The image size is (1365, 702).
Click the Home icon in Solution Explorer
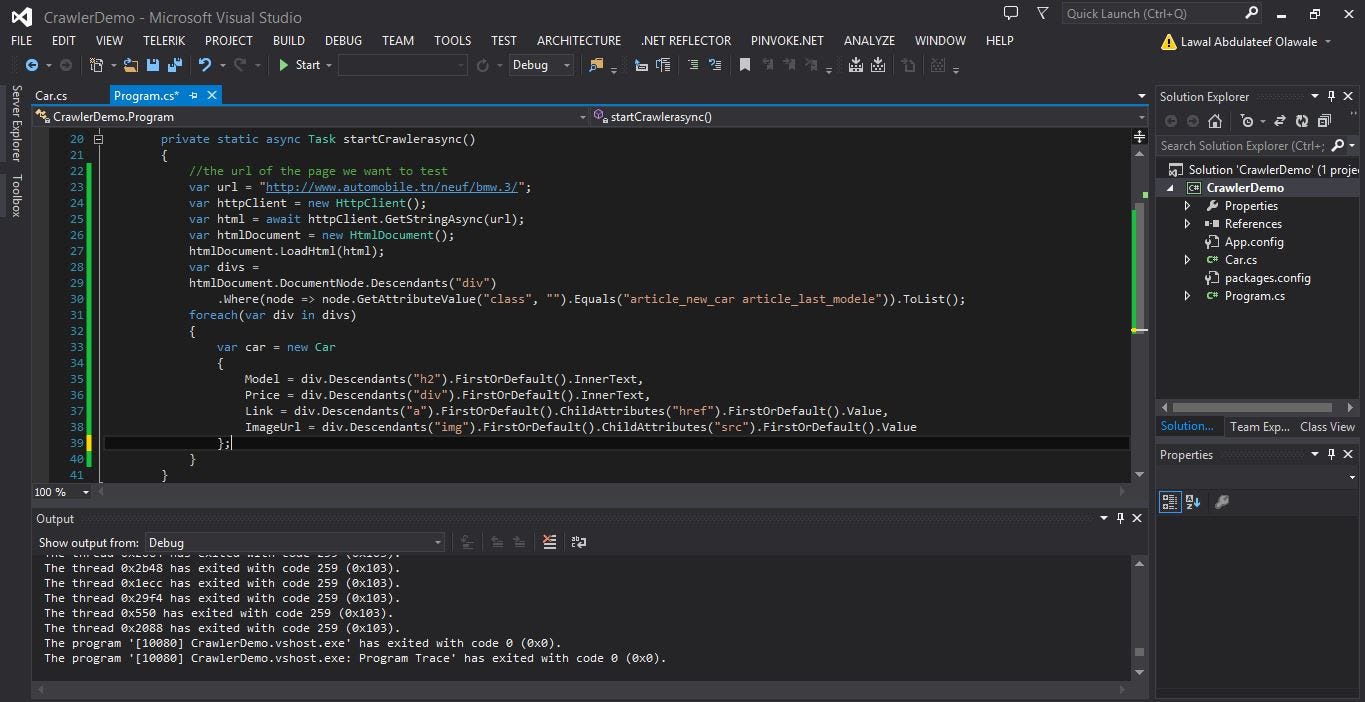click(1214, 121)
